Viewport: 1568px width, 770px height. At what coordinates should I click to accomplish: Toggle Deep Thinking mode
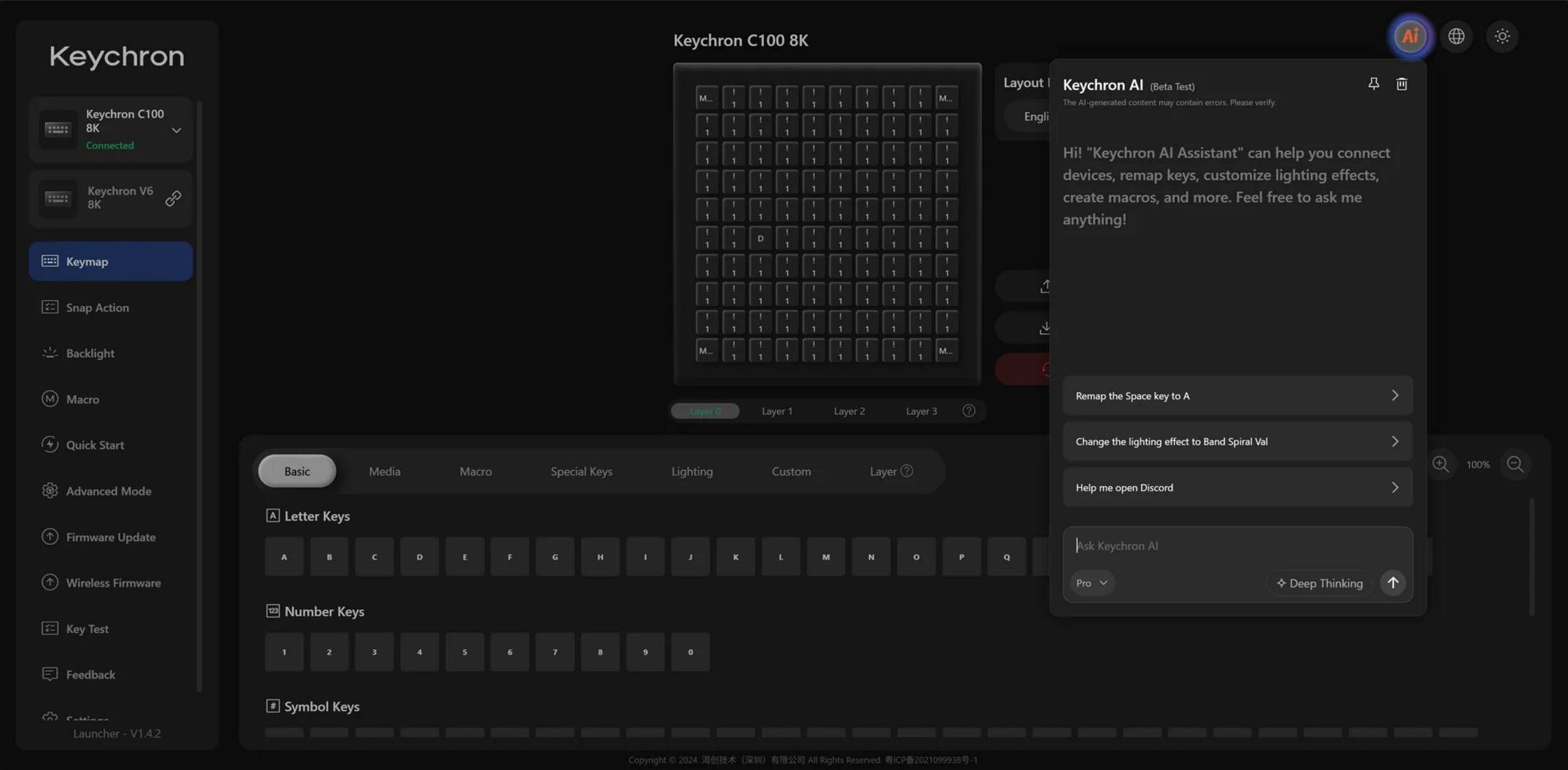point(1320,582)
